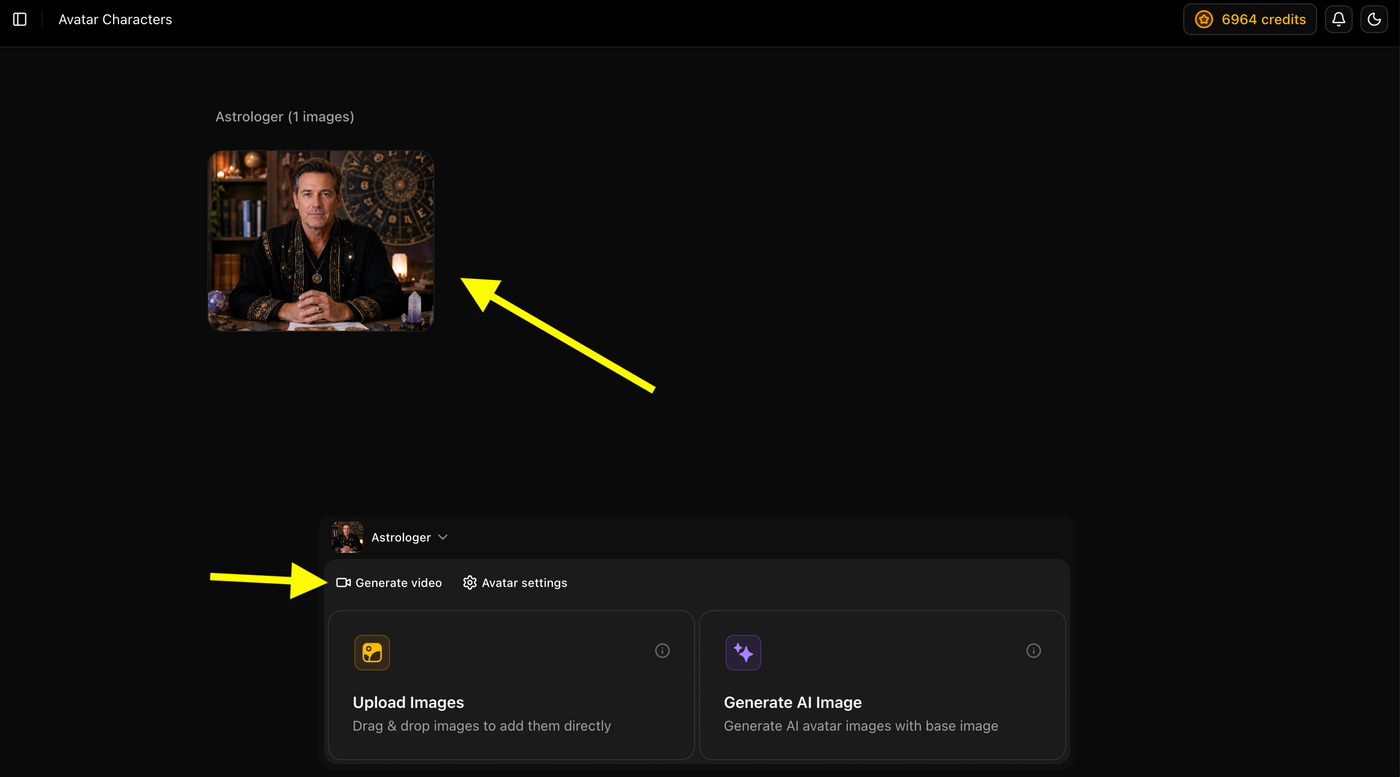This screenshot has height=777, width=1400.
Task: Expand the Astrologer avatar dropdown
Action: (443, 537)
